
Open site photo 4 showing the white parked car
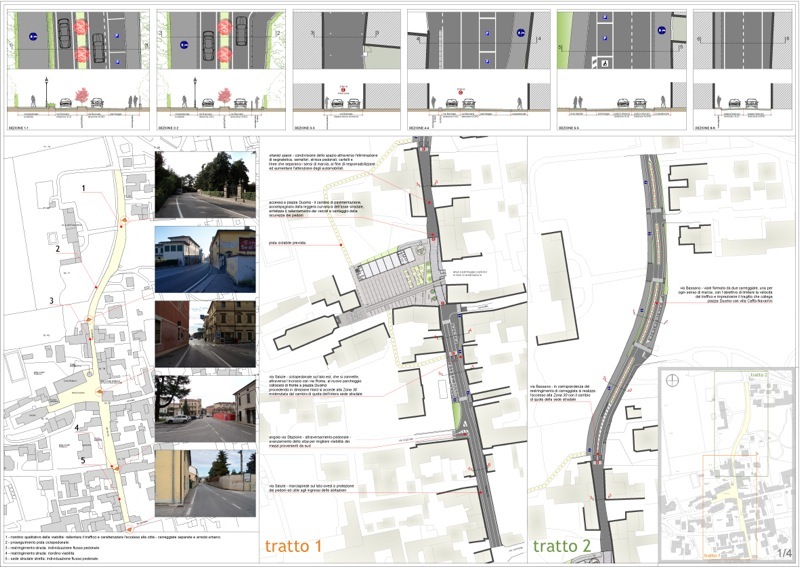click(x=205, y=409)
